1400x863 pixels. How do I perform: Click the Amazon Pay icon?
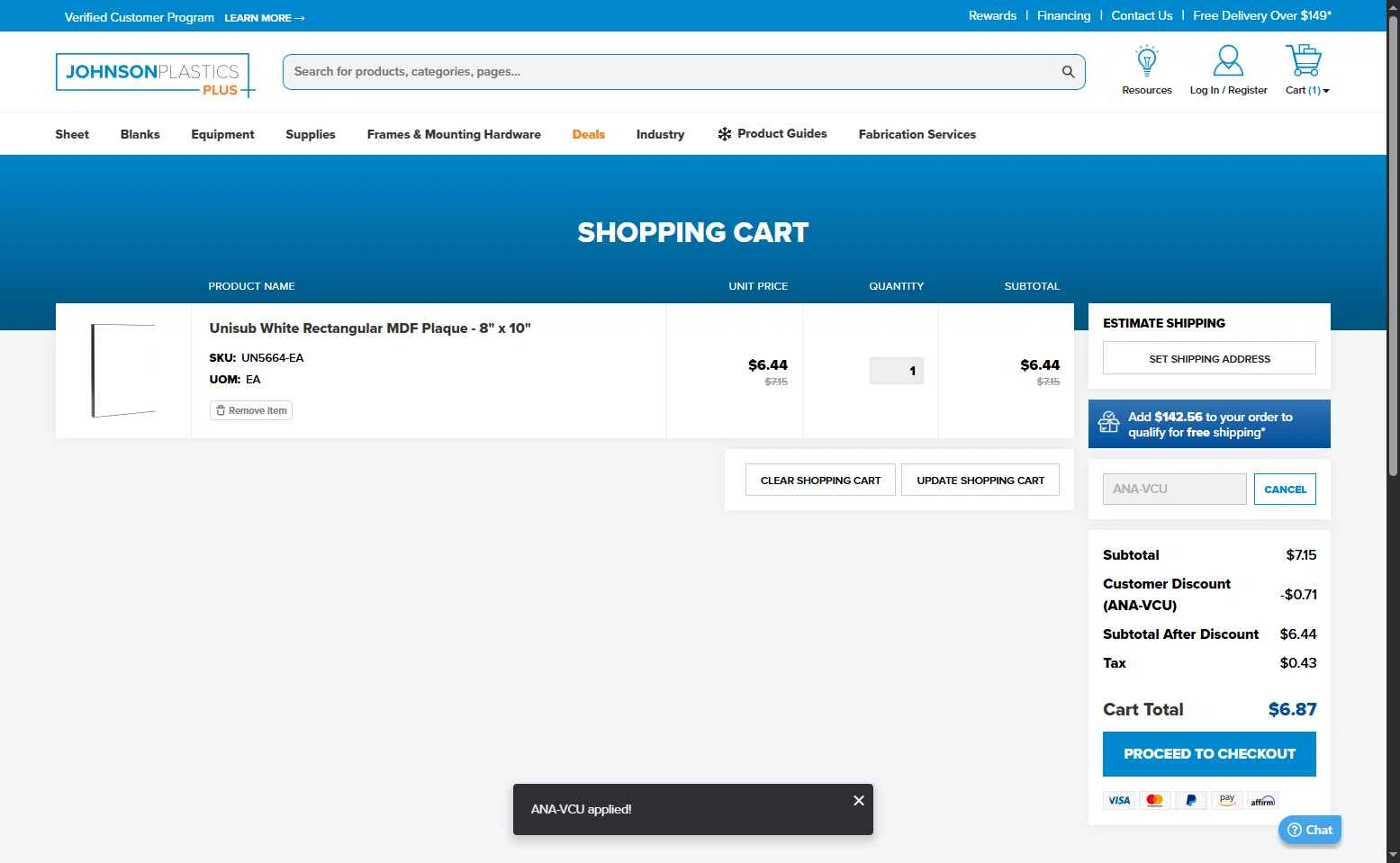point(1226,800)
